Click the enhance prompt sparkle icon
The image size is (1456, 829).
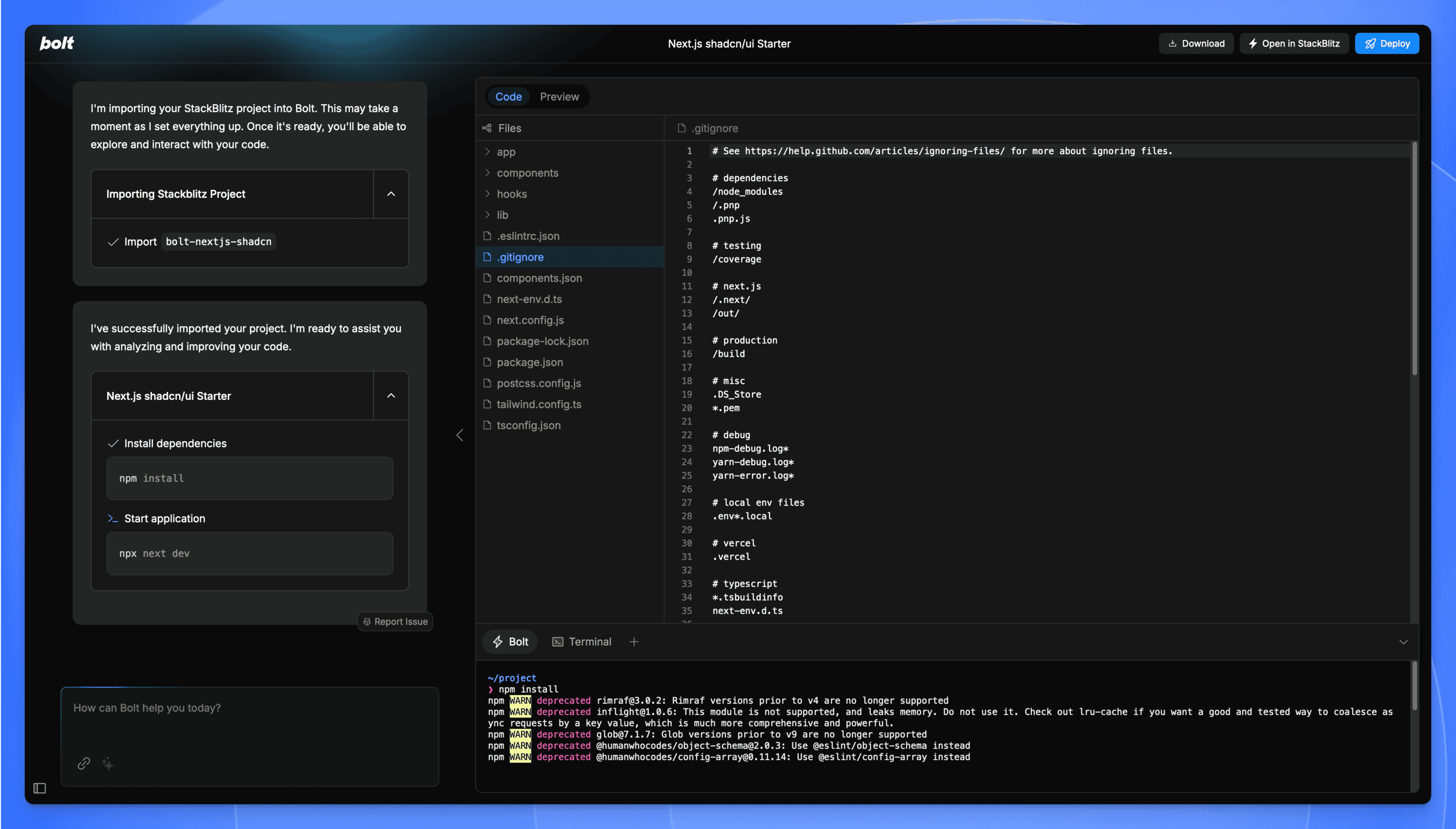tap(107, 764)
